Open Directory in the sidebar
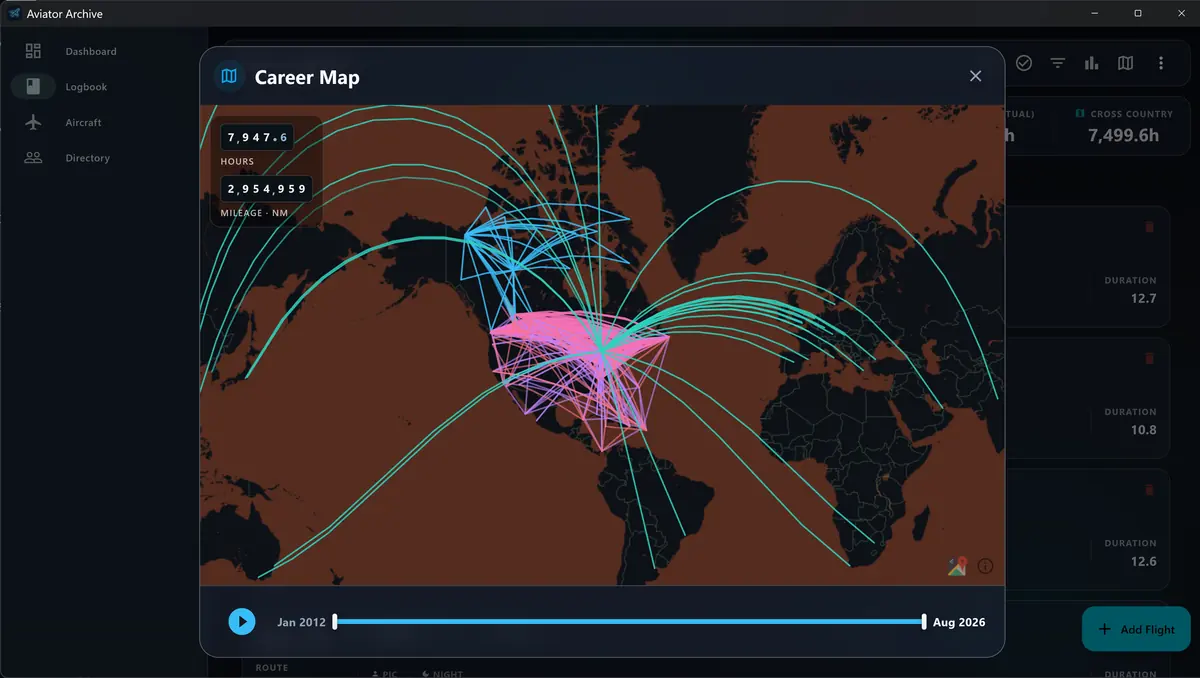The image size is (1200, 678). 88,158
